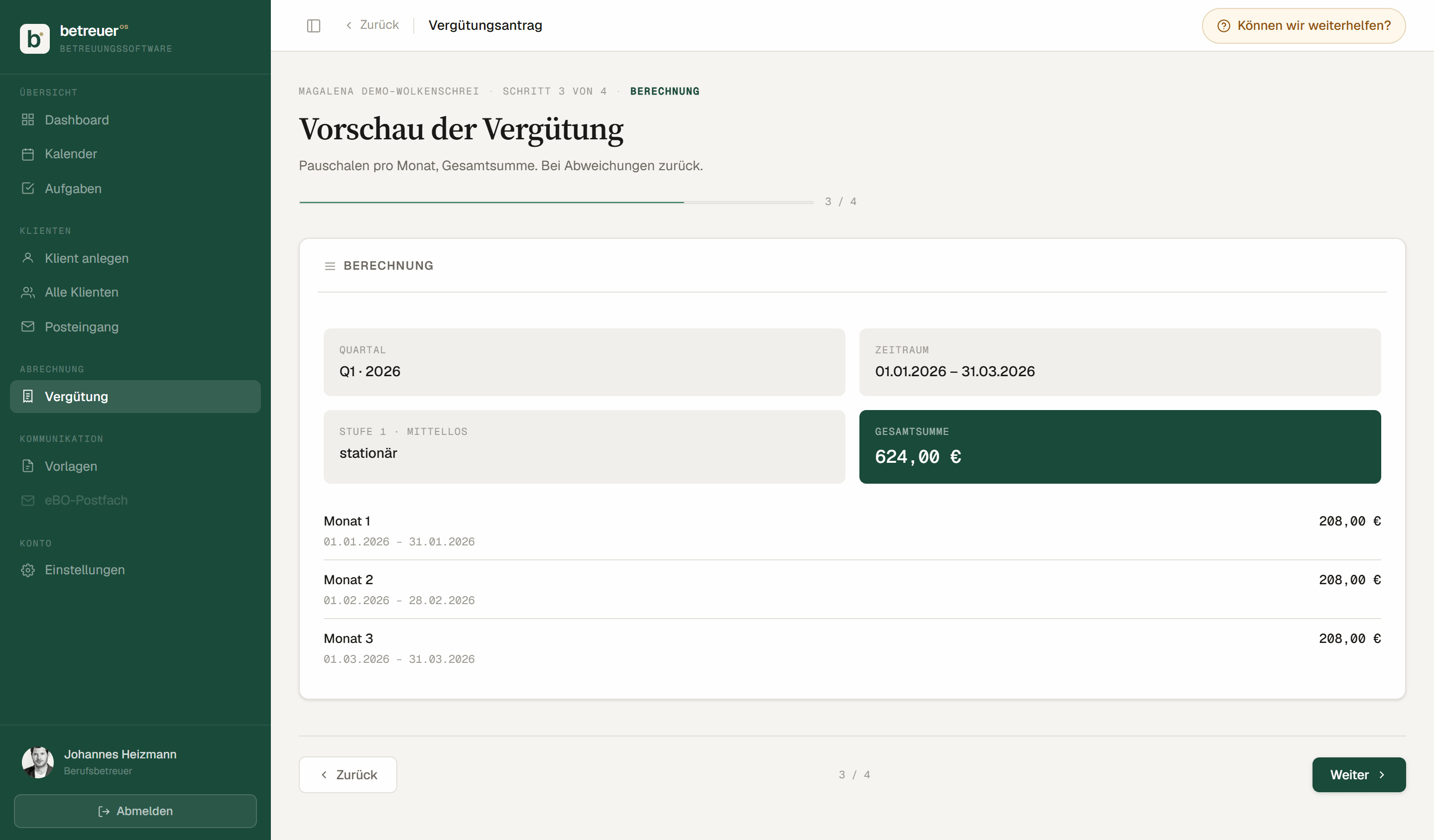This screenshot has height=840, width=1434.
Task: Click the Aufgaben checkbox icon
Action: click(28, 188)
